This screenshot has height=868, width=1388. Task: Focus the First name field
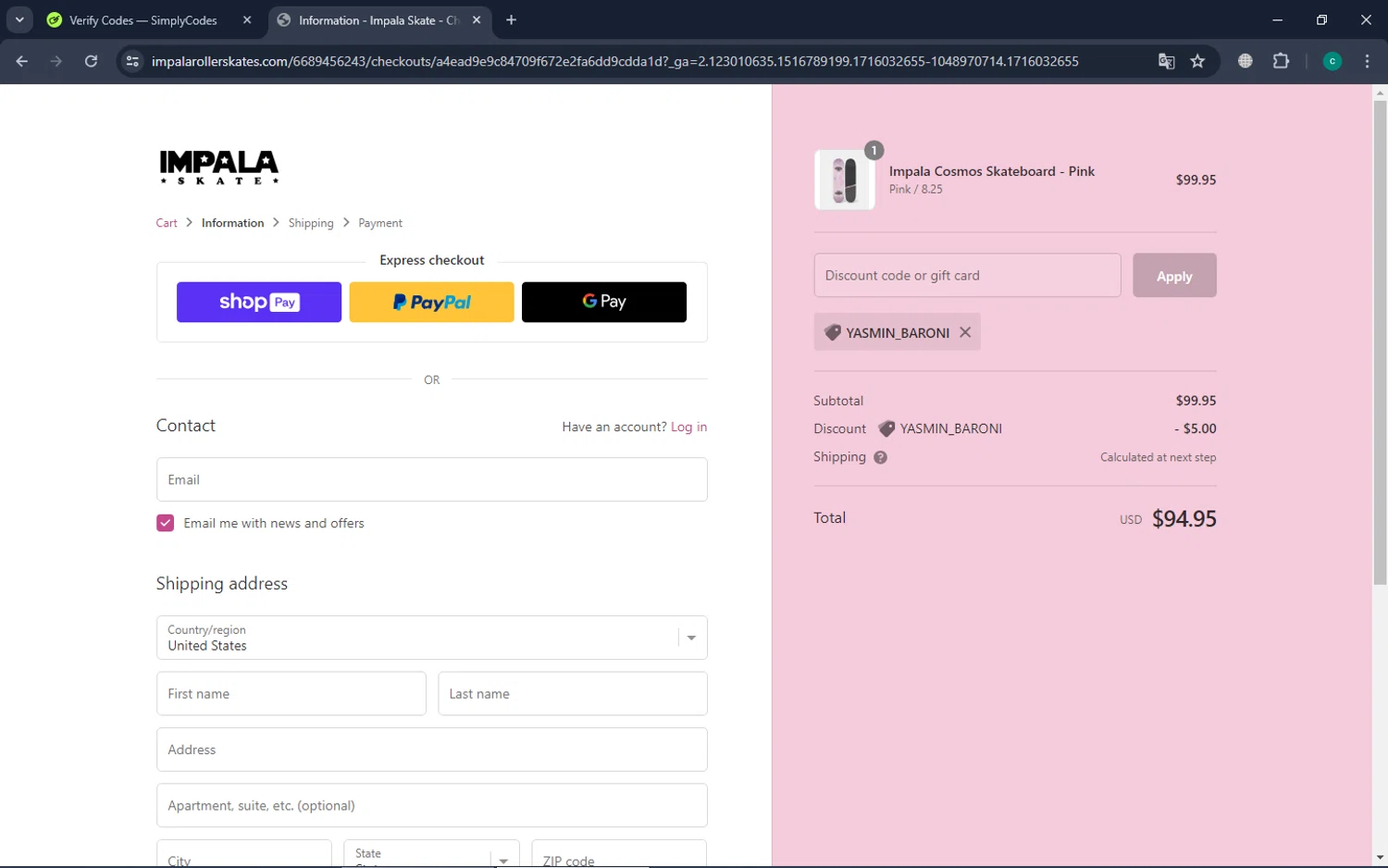tap(291, 693)
